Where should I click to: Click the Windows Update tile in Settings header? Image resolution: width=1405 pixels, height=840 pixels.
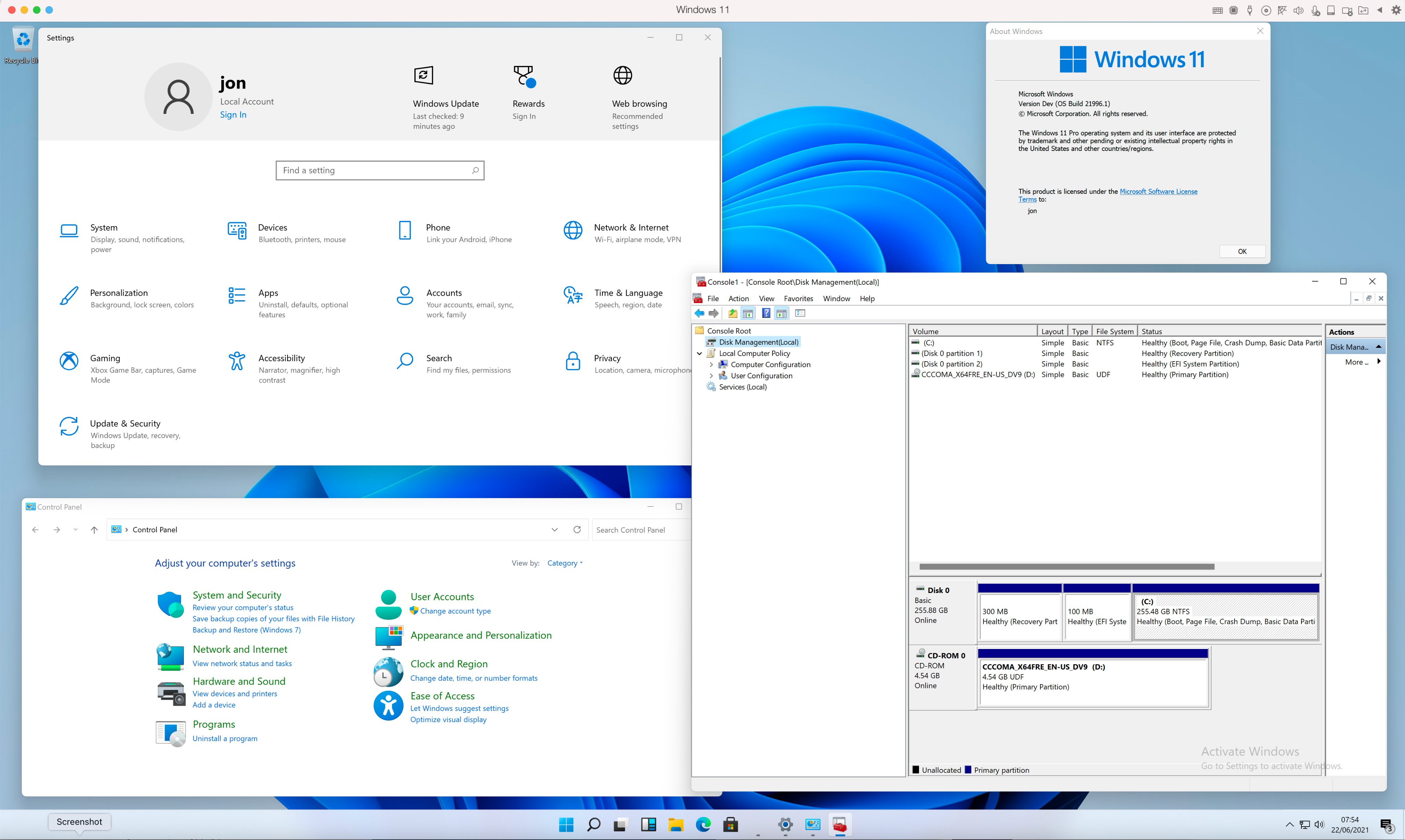tap(446, 97)
